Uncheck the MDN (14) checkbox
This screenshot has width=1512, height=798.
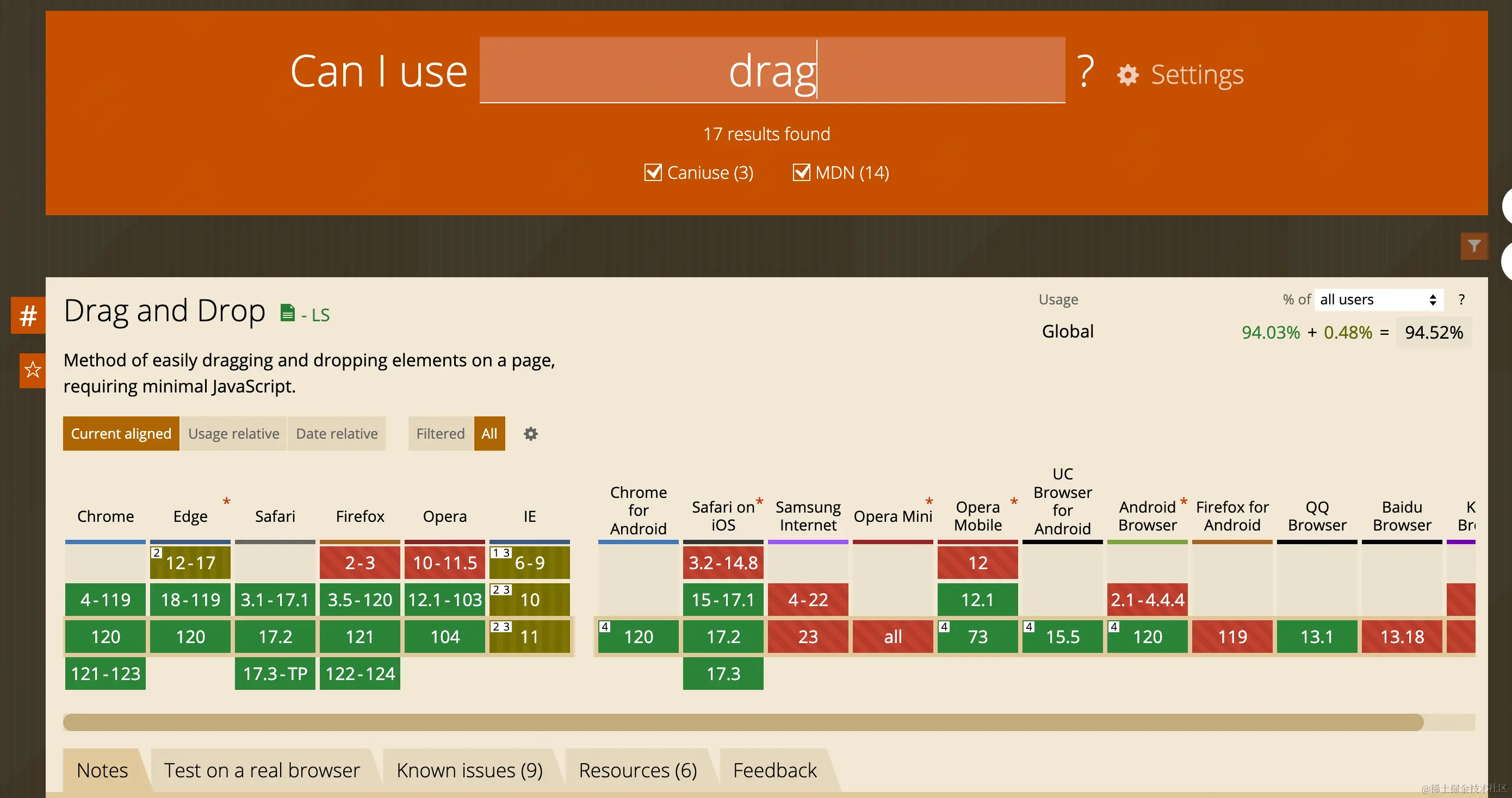pos(801,172)
